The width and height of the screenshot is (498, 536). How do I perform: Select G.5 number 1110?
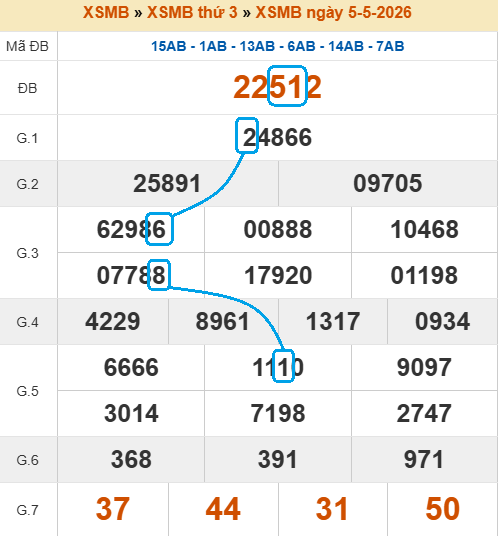(278, 367)
